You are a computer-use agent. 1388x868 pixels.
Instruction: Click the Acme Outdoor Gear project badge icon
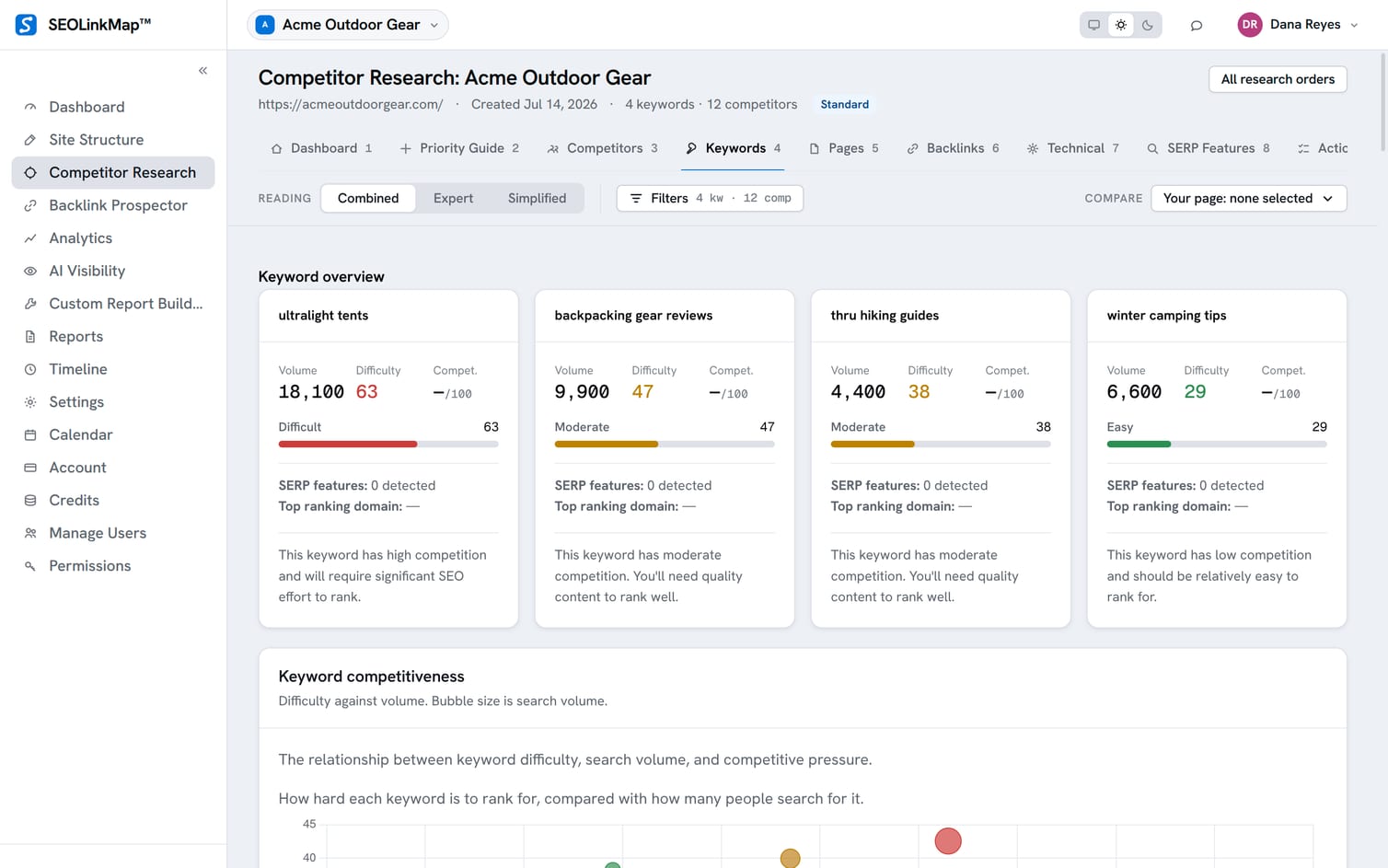tap(265, 25)
